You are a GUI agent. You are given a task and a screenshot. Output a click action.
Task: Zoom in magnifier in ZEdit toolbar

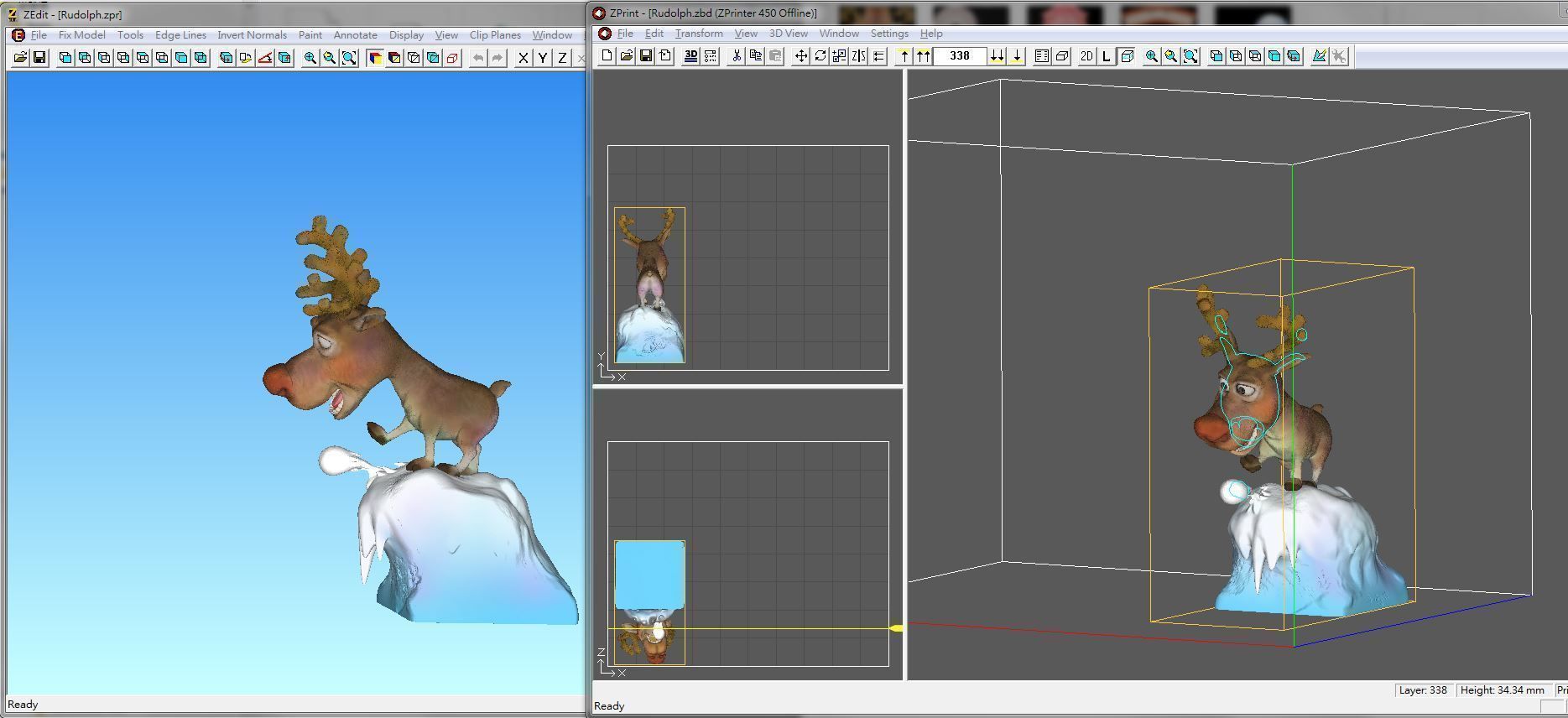coord(310,57)
